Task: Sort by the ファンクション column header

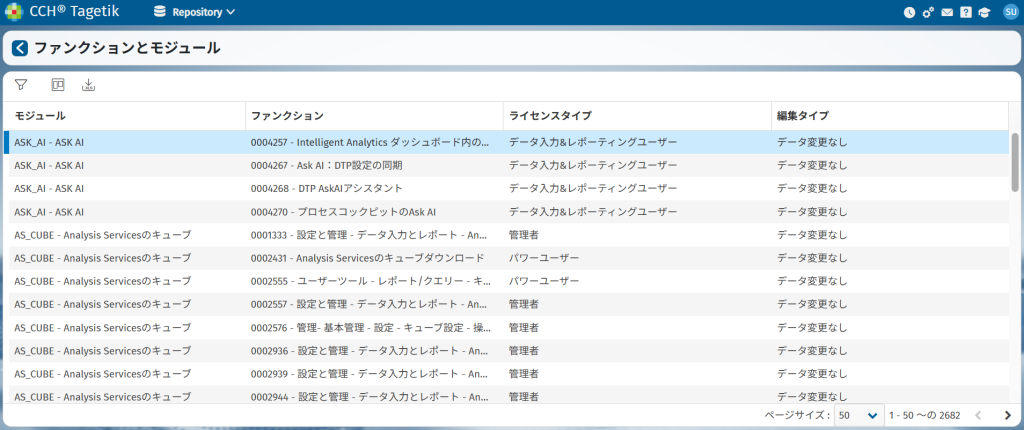Action: pos(287,116)
